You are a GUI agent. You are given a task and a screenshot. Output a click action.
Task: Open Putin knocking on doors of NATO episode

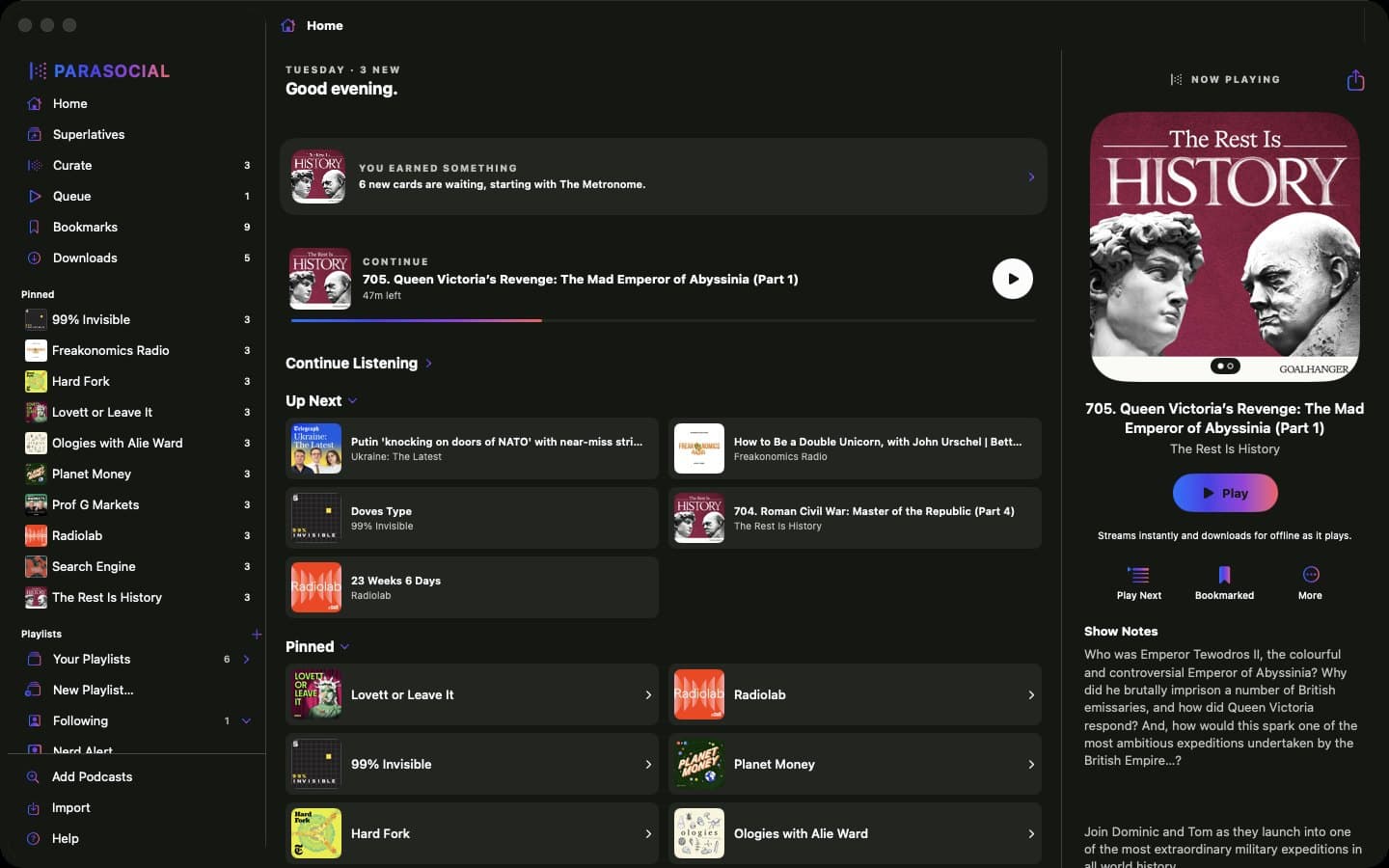click(x=472, y=448)
